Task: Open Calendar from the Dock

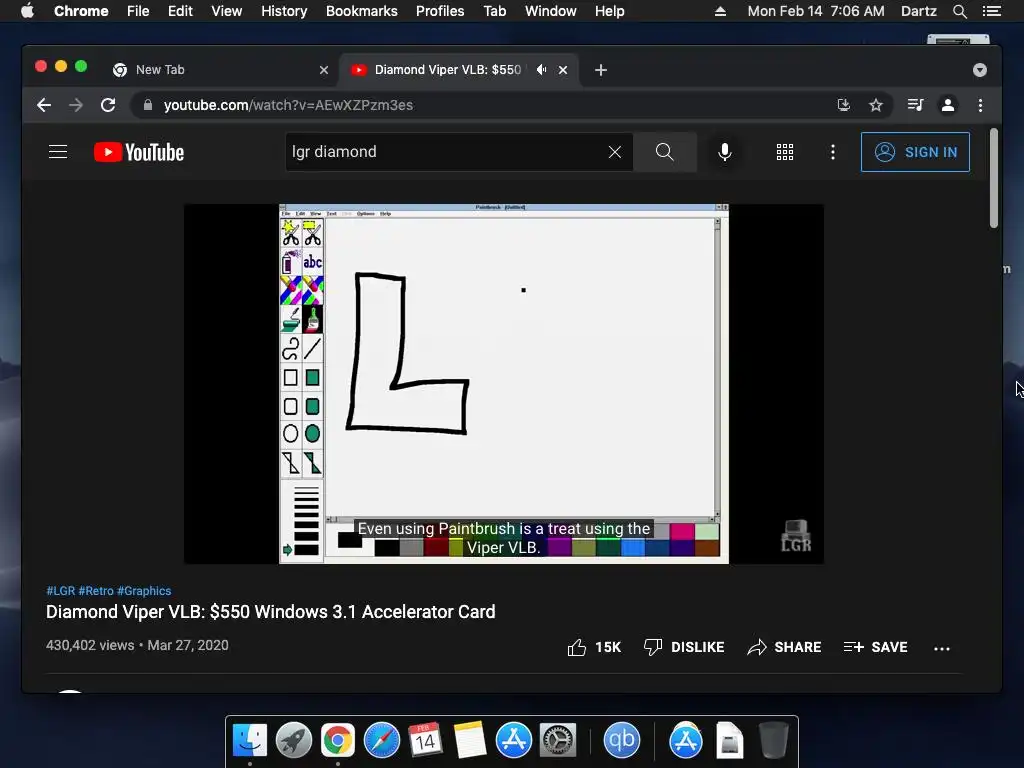Action: [x=425, y=741]
